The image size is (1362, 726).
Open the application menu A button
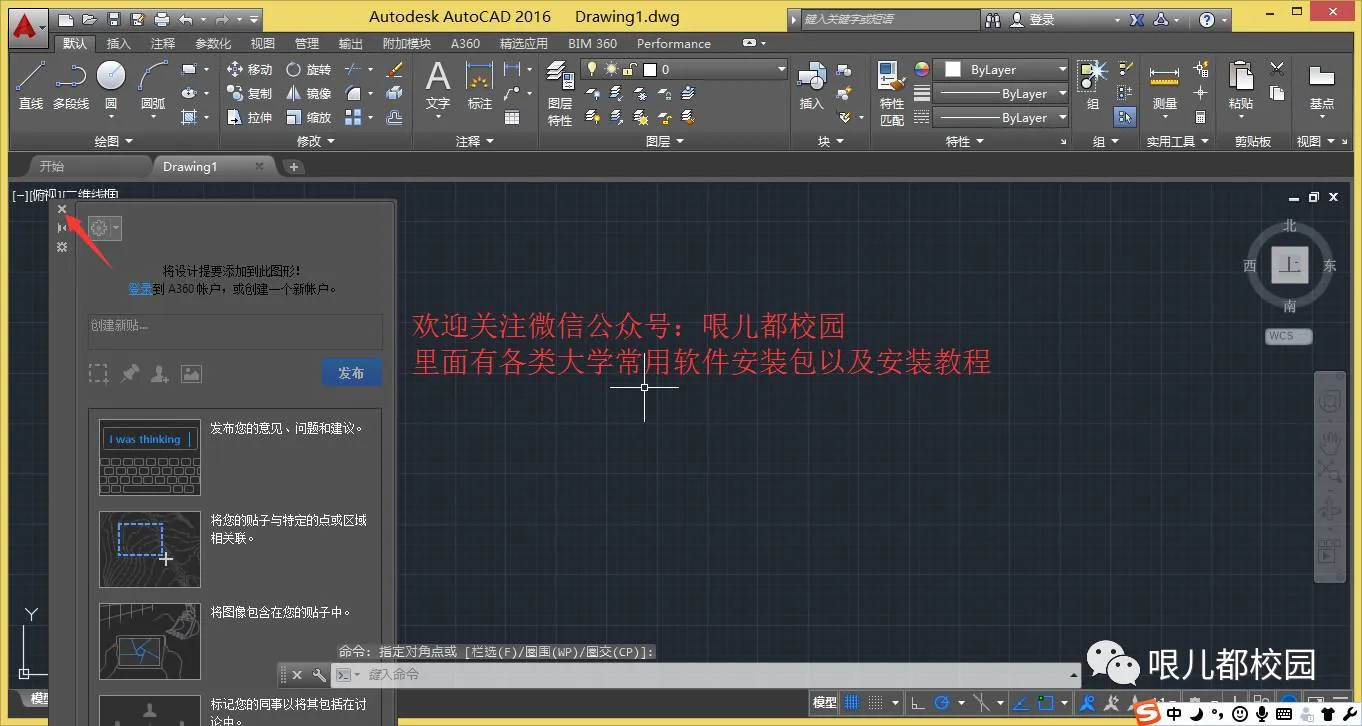click(30, 26)
